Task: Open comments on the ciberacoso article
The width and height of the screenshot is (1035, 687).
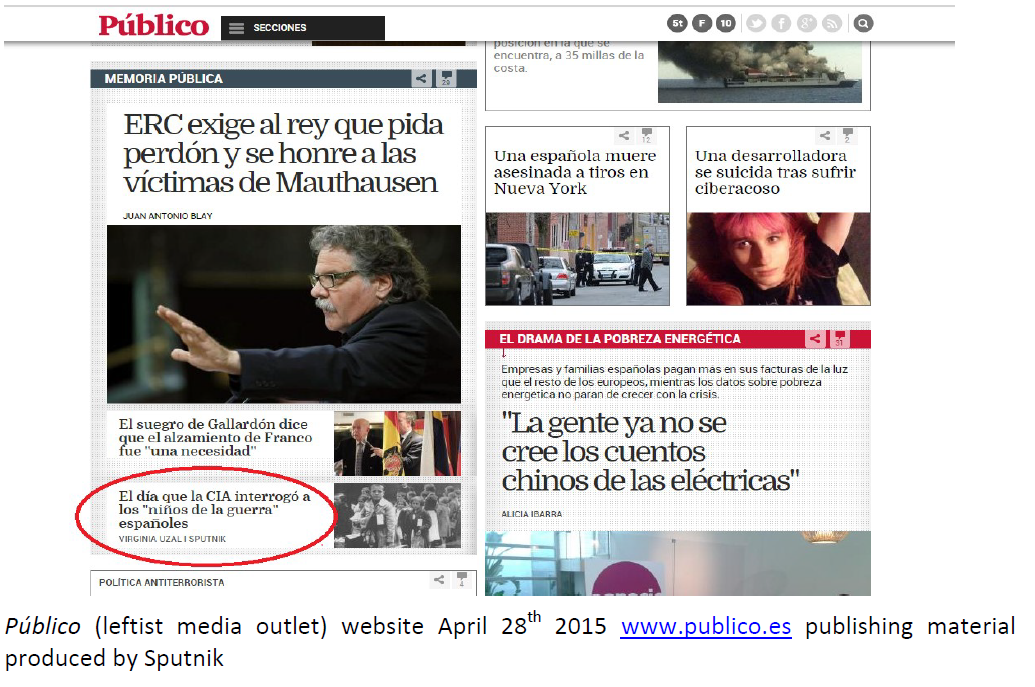Action: coord(848,136)
